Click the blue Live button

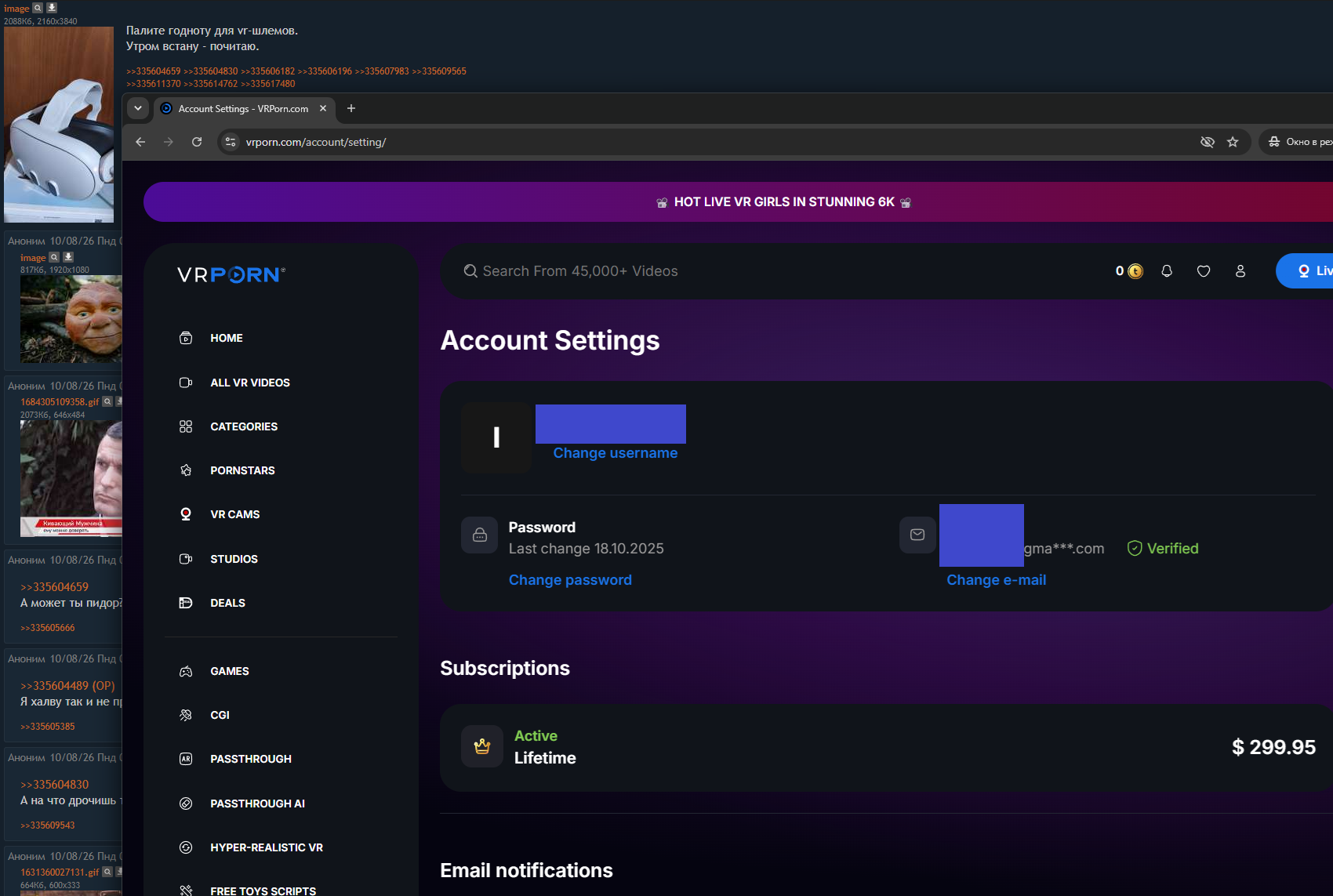coord(1305,271)
